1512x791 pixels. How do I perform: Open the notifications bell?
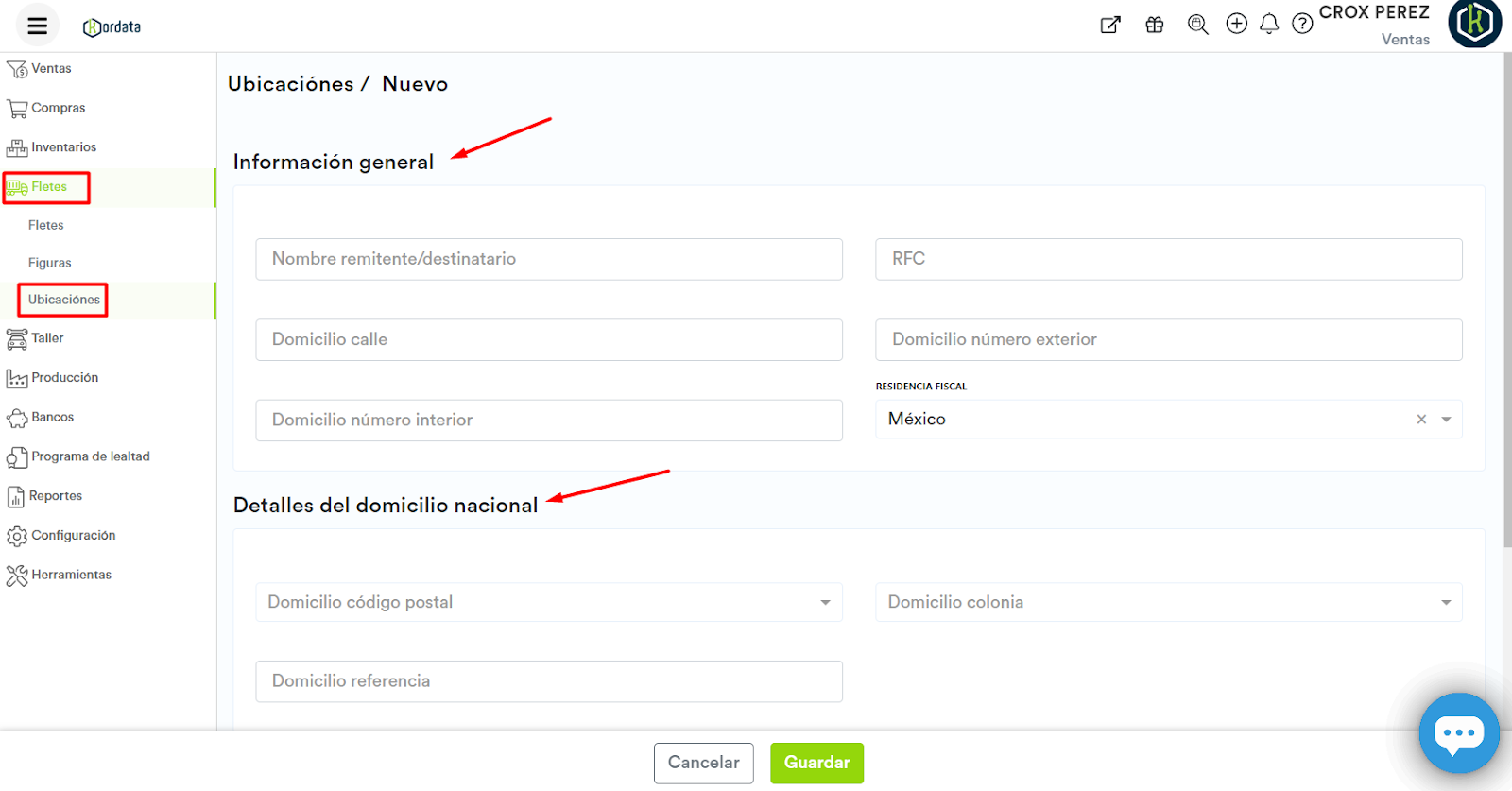pos(1269,24)
